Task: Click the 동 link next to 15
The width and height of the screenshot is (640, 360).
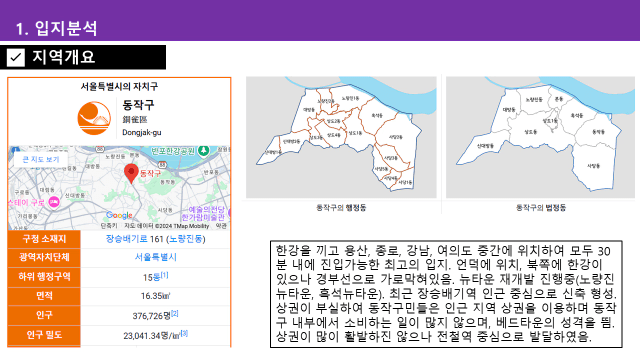Action: (156, 277)
